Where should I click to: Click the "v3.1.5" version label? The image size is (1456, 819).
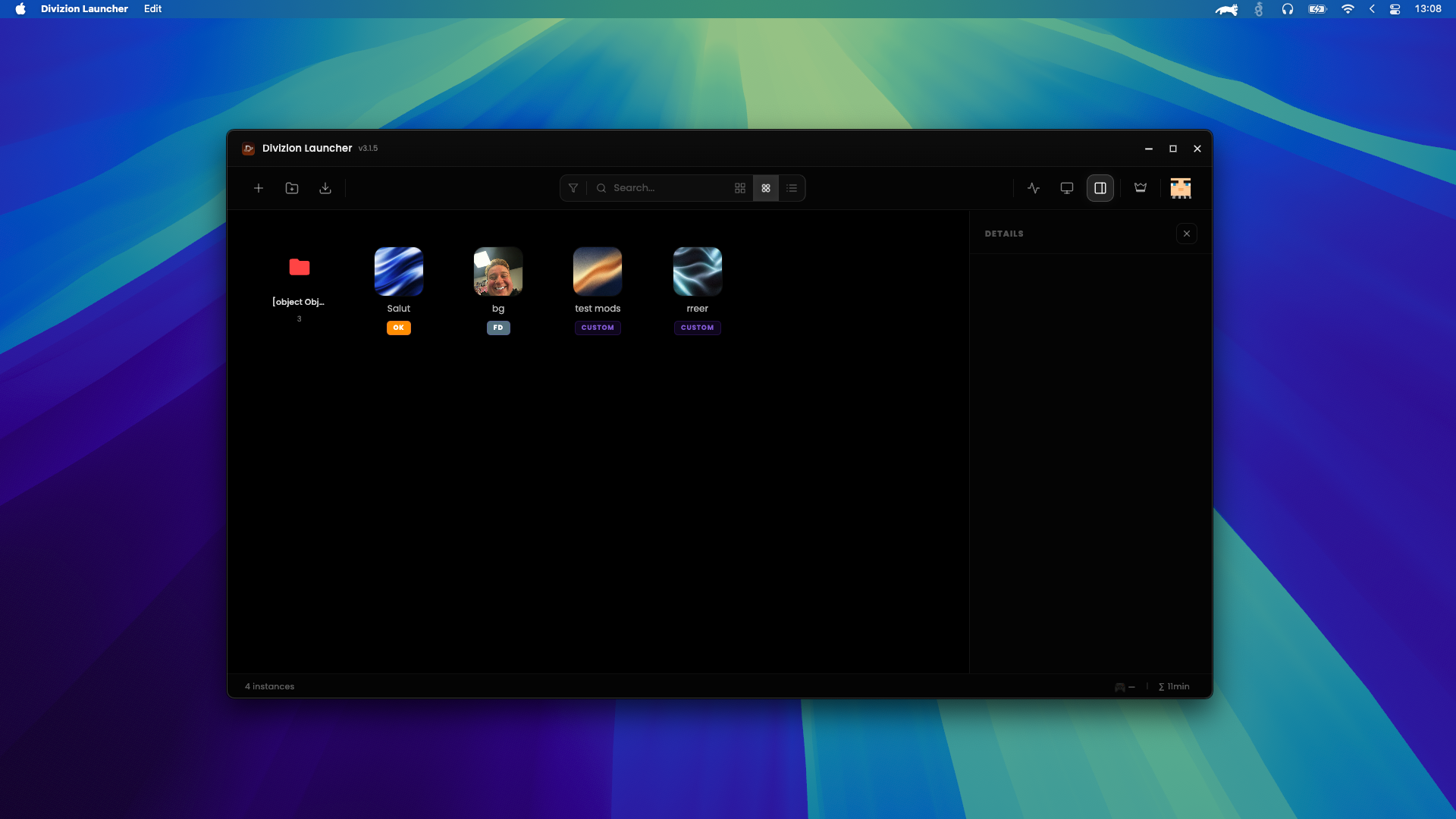tap(368, 149)
